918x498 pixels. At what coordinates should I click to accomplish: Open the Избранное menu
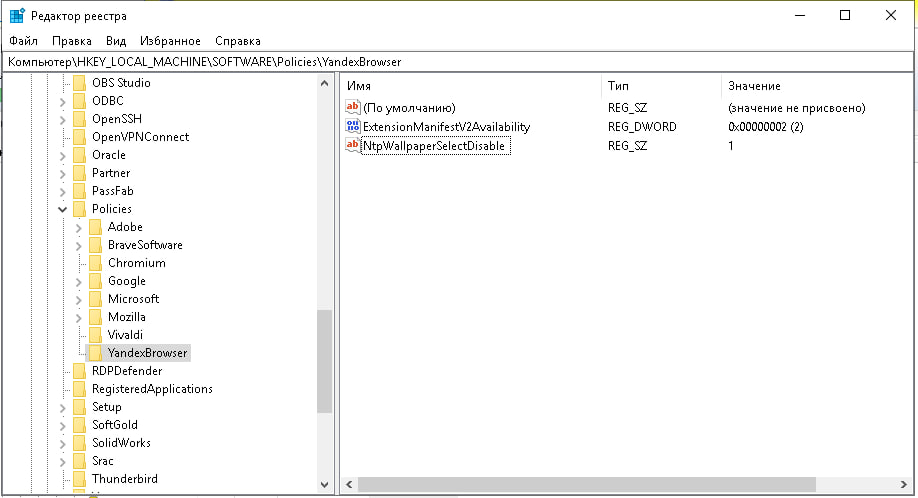(170, 41)
